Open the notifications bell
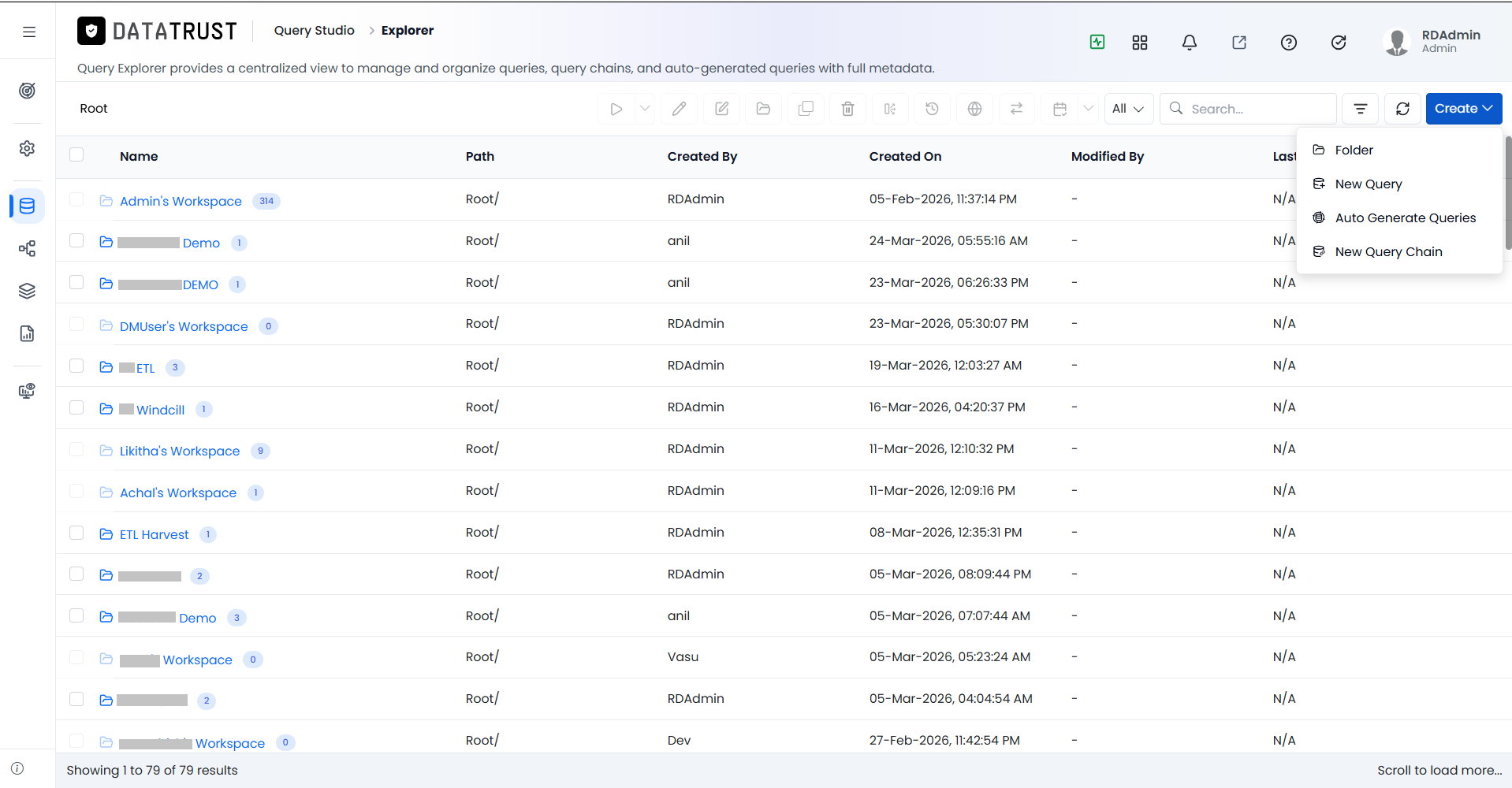 (1190, 43)
